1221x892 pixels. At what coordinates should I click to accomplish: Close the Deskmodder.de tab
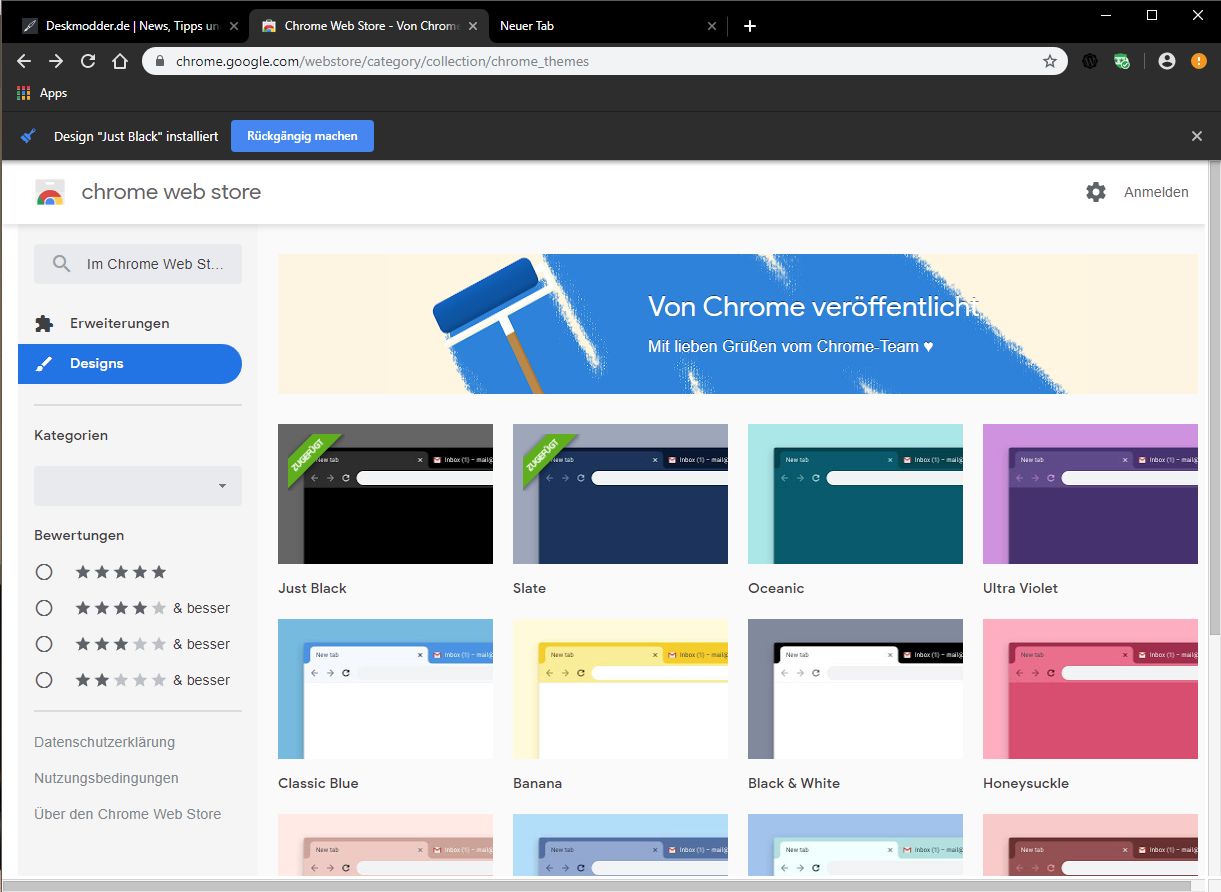click(234, 26)
